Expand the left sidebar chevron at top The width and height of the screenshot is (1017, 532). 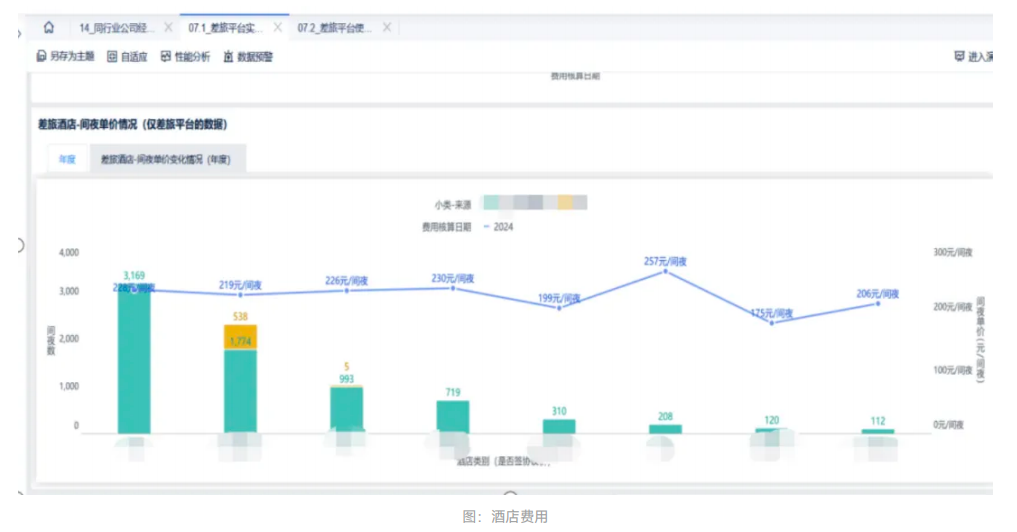19,34
